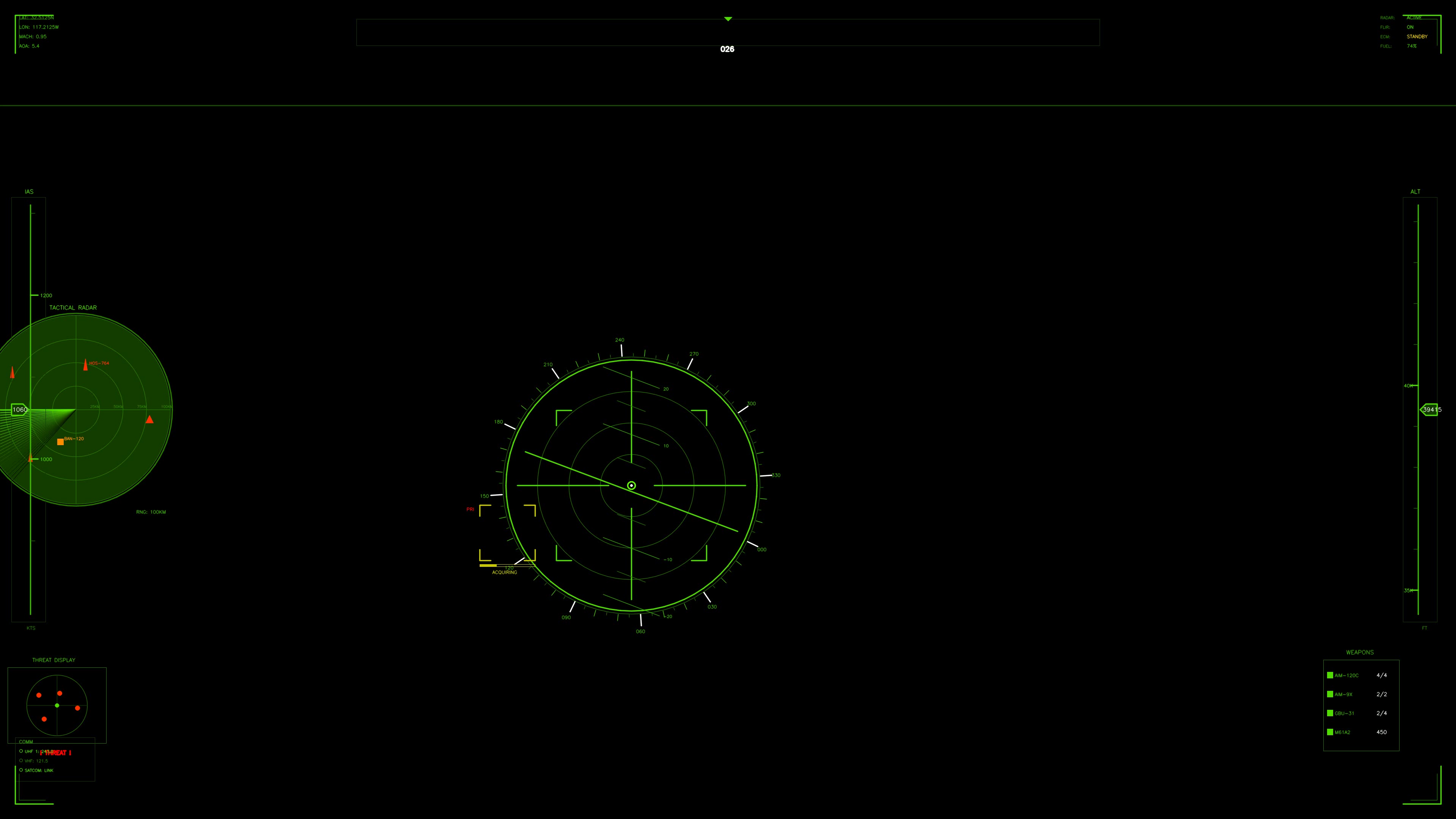Switch to the VHF 121.5 channel
This screenshot has height=819, width=1456.
click(x=34, y=761)
